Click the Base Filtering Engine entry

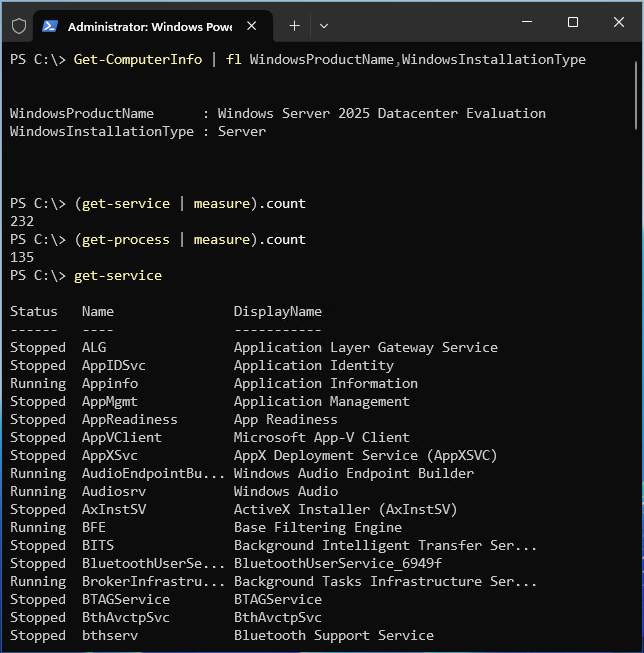coord(317,527)
